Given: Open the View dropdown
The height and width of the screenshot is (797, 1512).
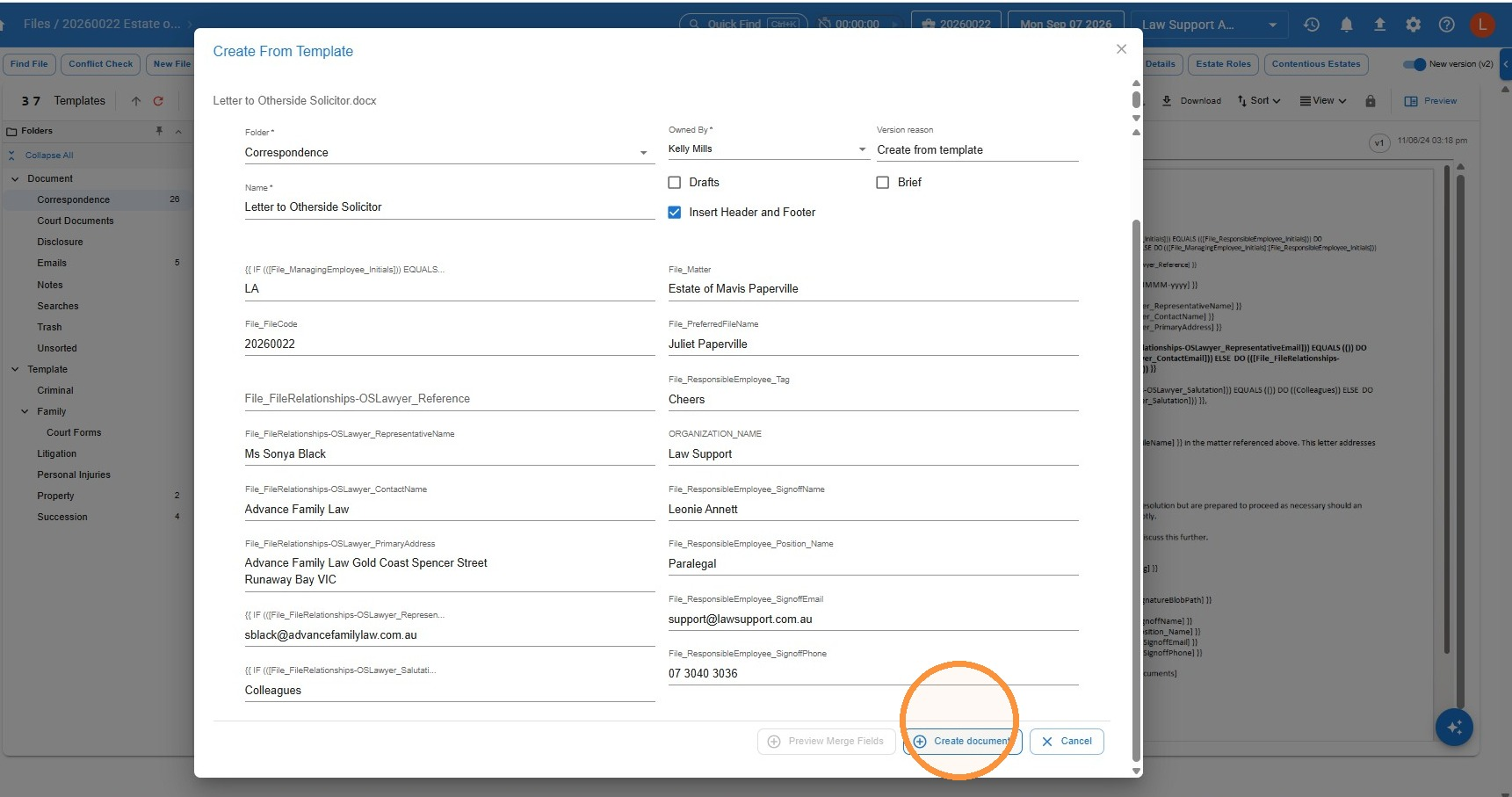Looking at the screenshot, I should 1323,101.
